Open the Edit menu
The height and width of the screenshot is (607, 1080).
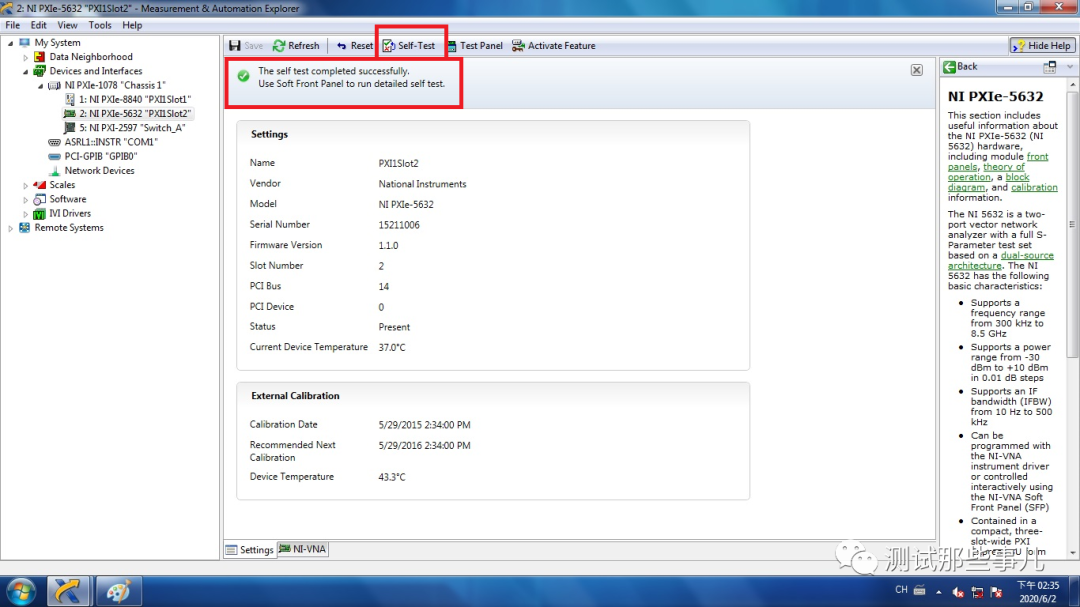tap(39, 25)
